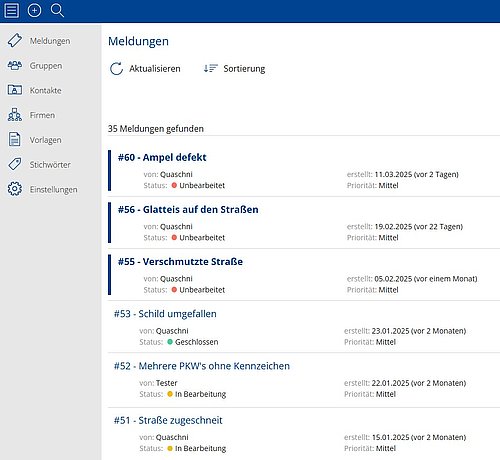Open report #53 - Schild umgefallen
This screenshot has width=500, height=460.
coord(165,314)
